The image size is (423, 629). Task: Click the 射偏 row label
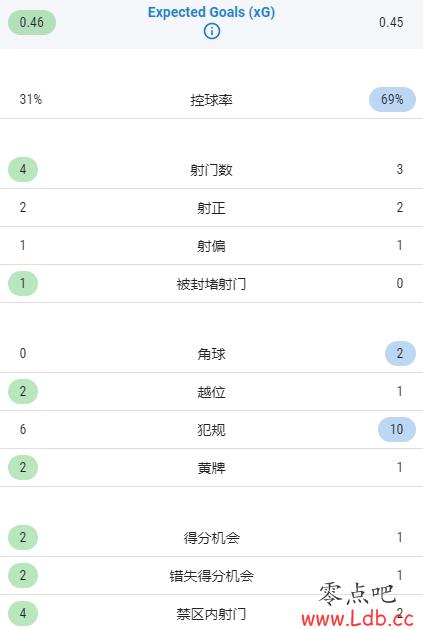[x=212, y=246]
